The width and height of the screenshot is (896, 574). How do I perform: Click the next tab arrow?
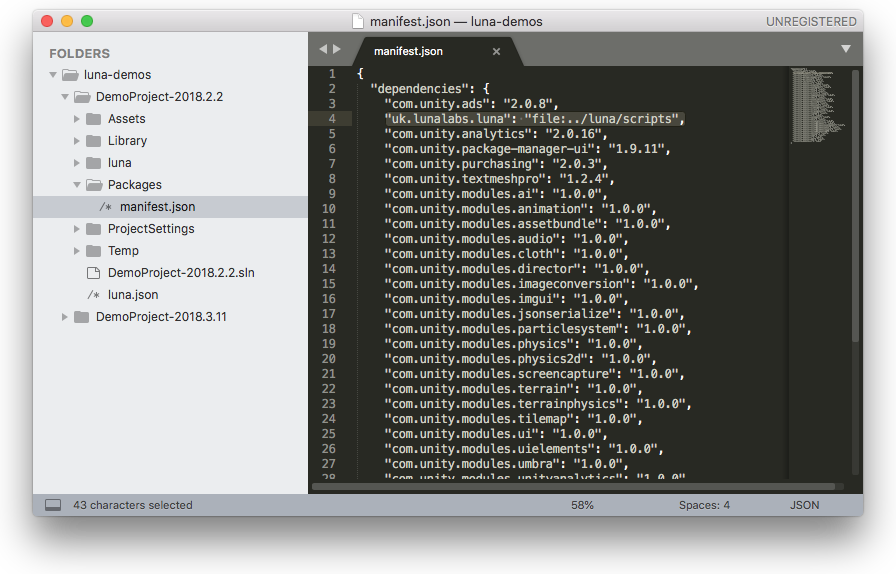click(x=337, y=49)
